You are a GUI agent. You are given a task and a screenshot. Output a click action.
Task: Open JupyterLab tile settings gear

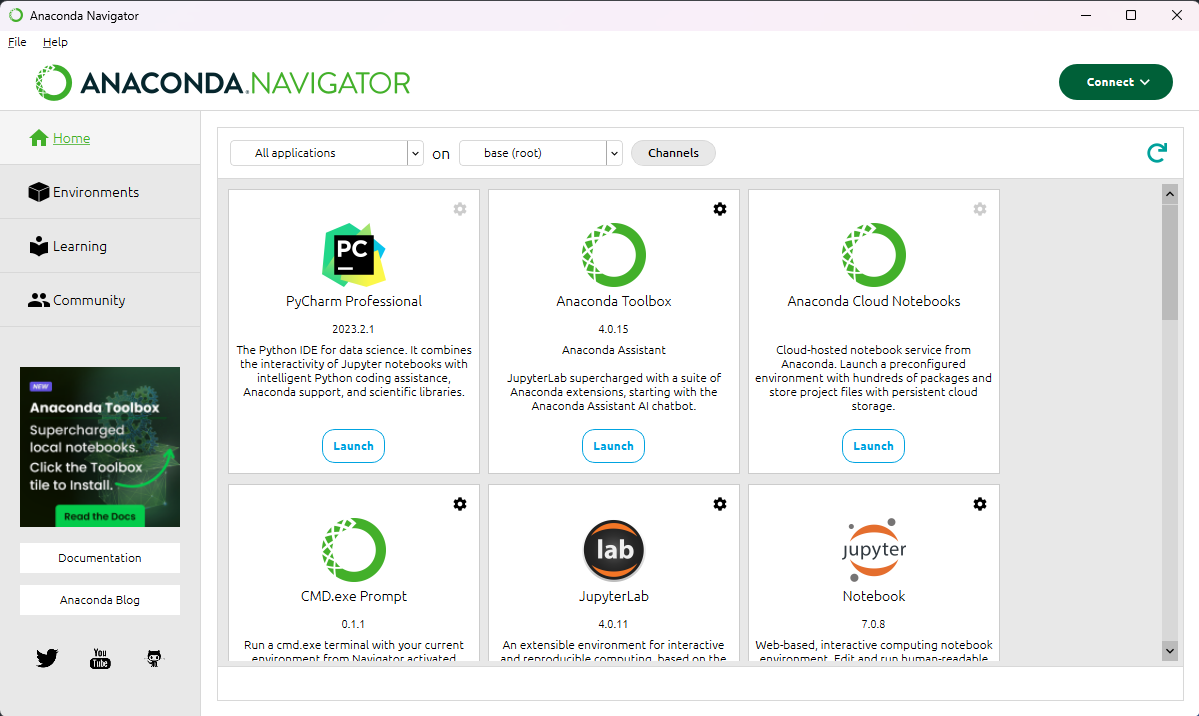(720, 504)
